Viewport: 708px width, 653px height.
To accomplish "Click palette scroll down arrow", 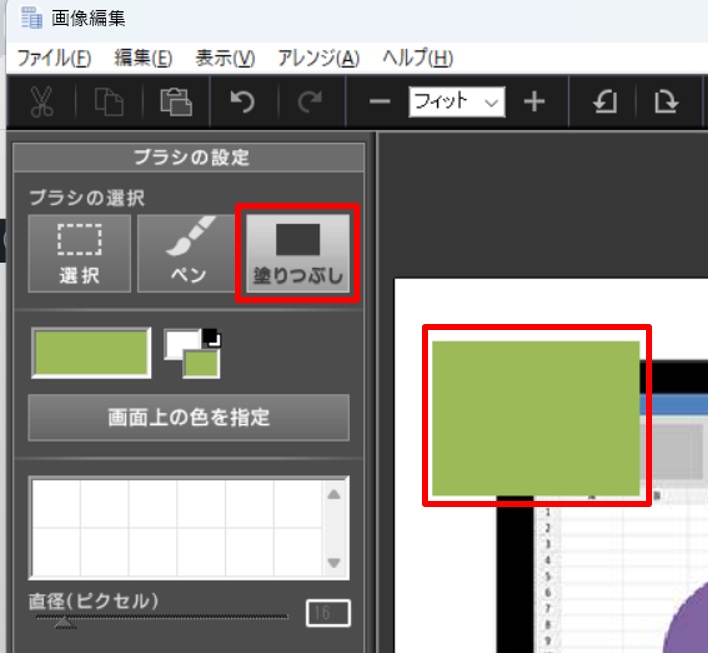I will pos(334,563).
